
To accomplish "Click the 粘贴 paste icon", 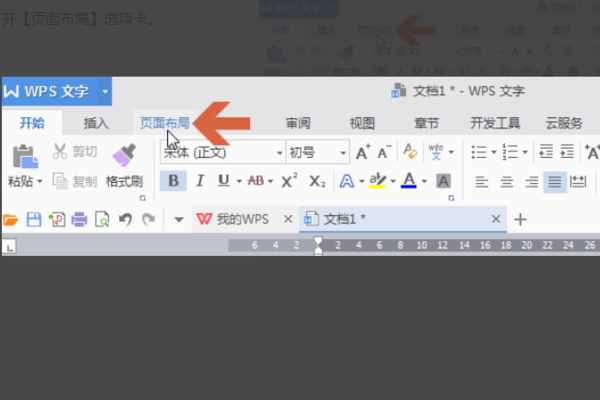I will [x=25, y=157].
